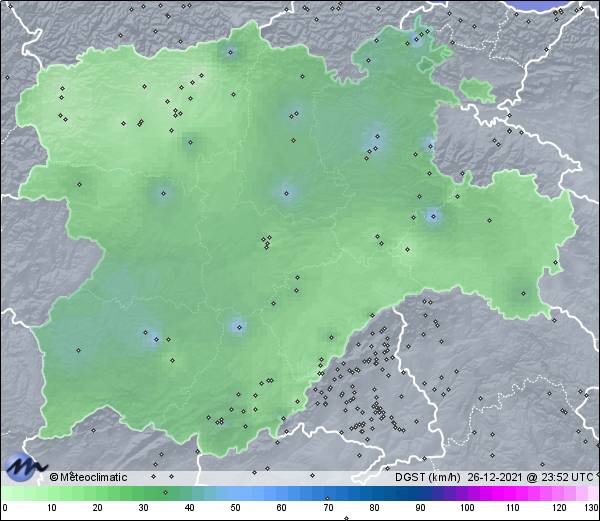Pick the light blue color band above 50
This screenshot has width=600, height=521.
pos(232,493)
